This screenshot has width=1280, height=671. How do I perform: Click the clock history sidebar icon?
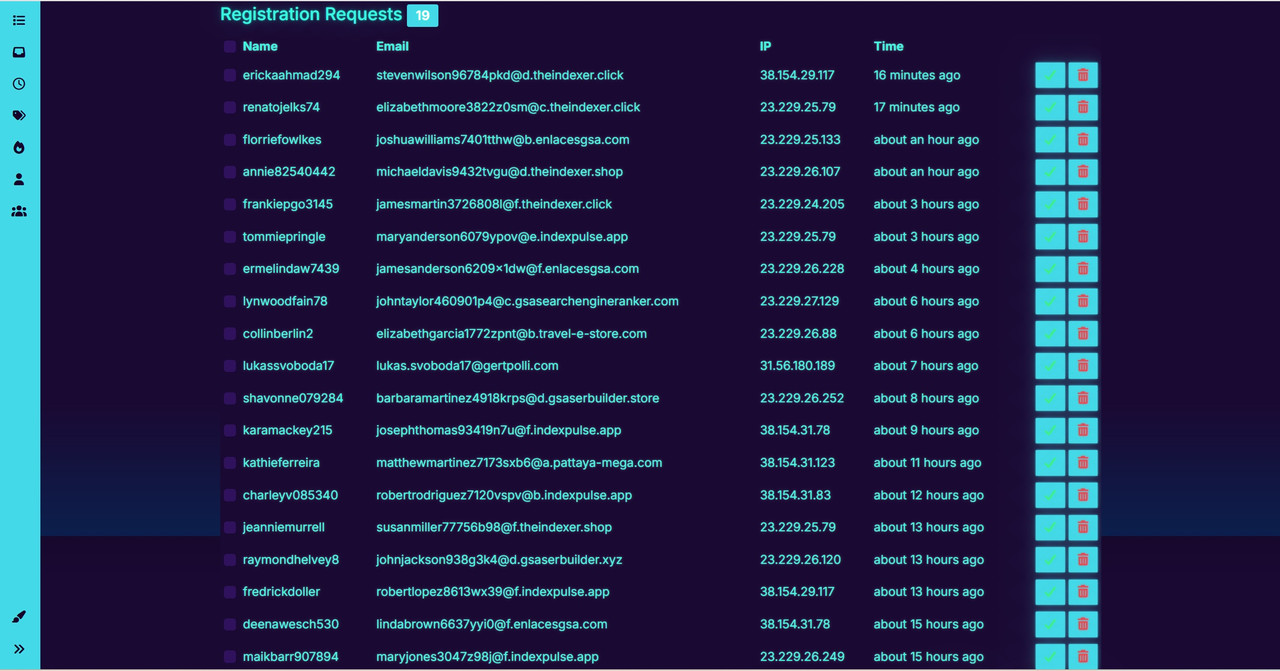point(19,84)
